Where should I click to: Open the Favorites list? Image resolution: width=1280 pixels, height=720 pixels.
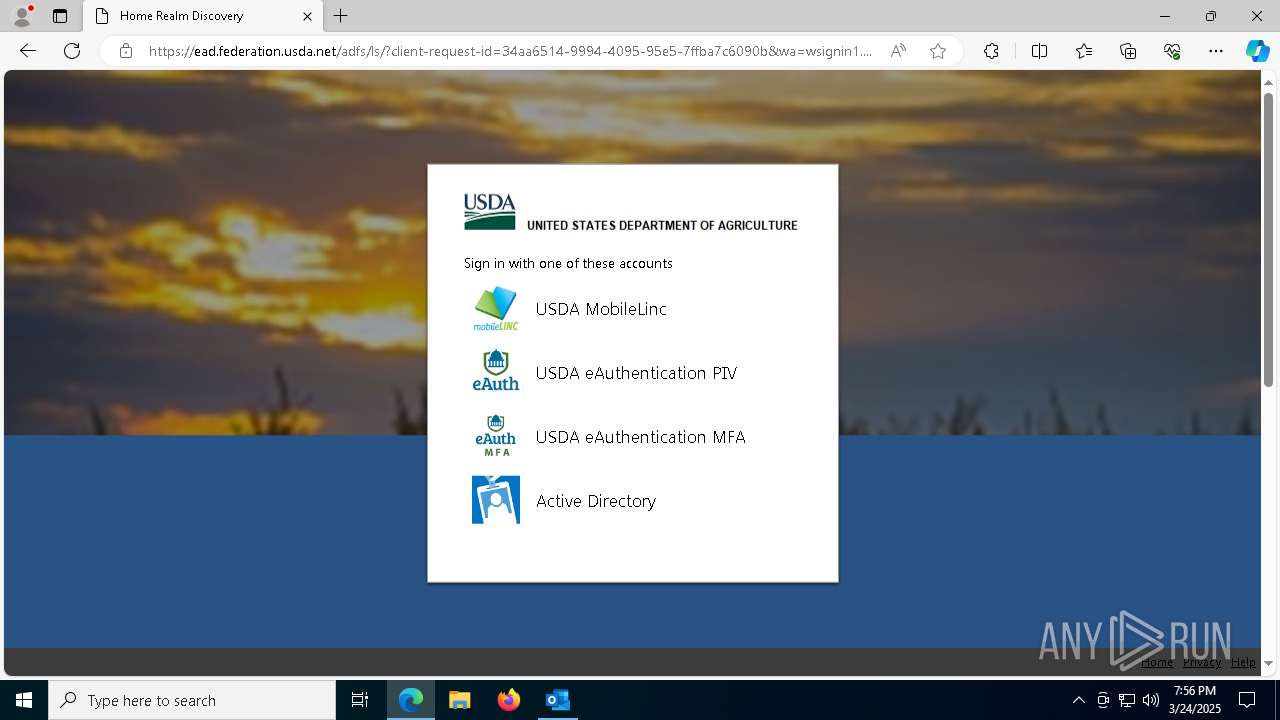pos(1084,51)
